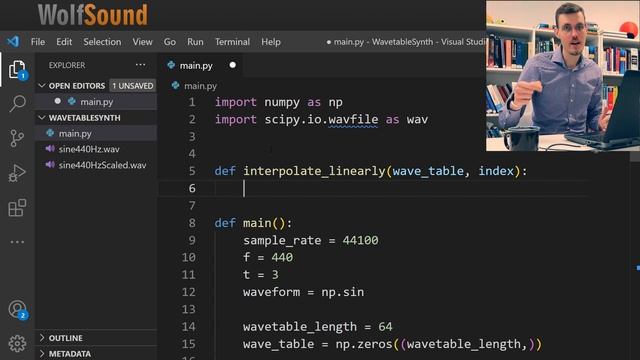Click the Python icon on main.py tab
Viewport: 640px width, 360px height.
pyautogui.click(x=171, y=65)
